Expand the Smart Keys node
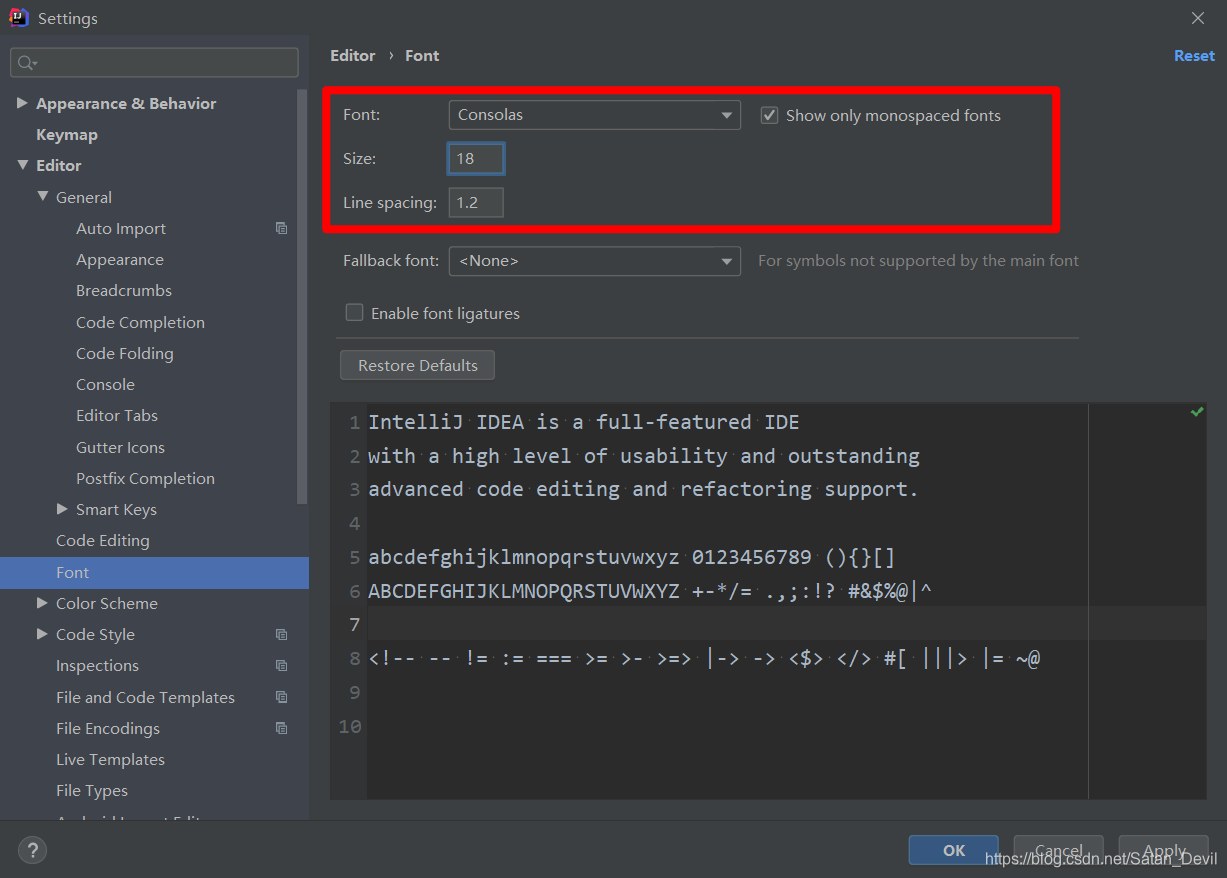1227x878 pixels. [62, 509]
